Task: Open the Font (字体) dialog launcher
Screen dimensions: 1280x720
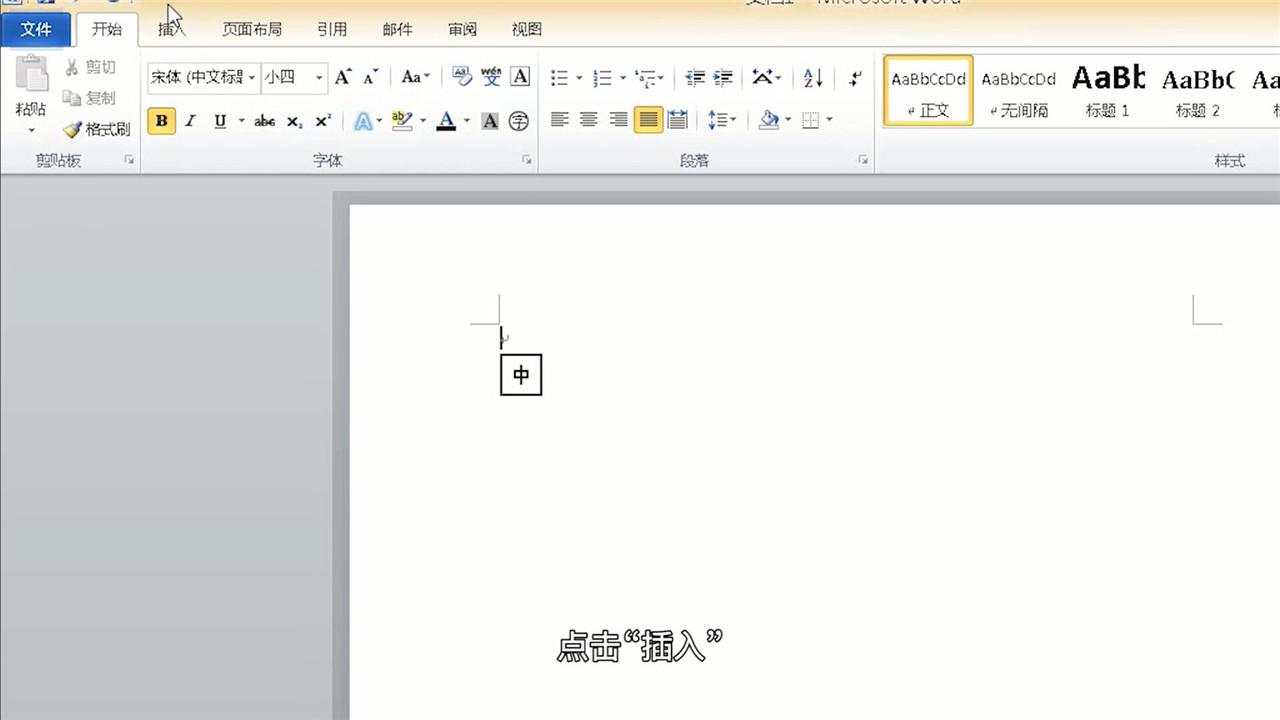Action: point(526,160)
